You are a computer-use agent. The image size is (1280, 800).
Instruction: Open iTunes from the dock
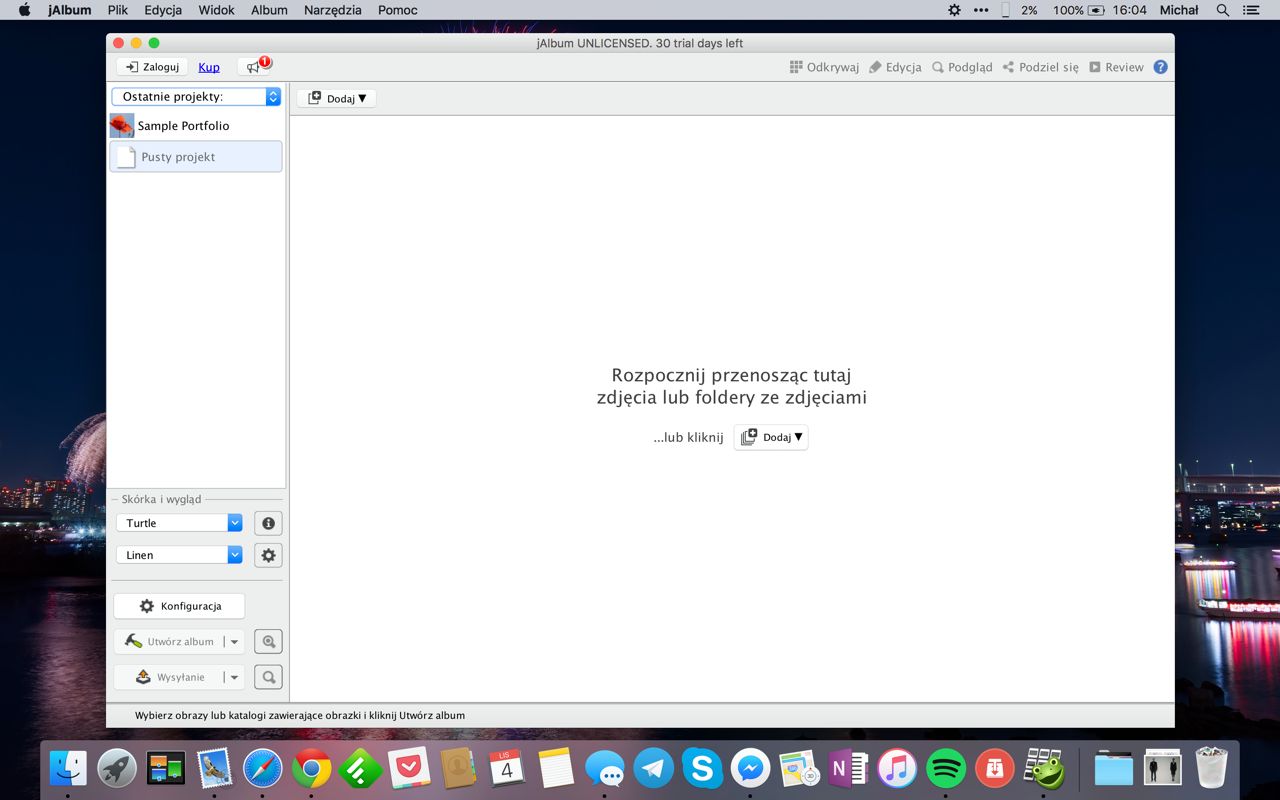click(897, 768)
